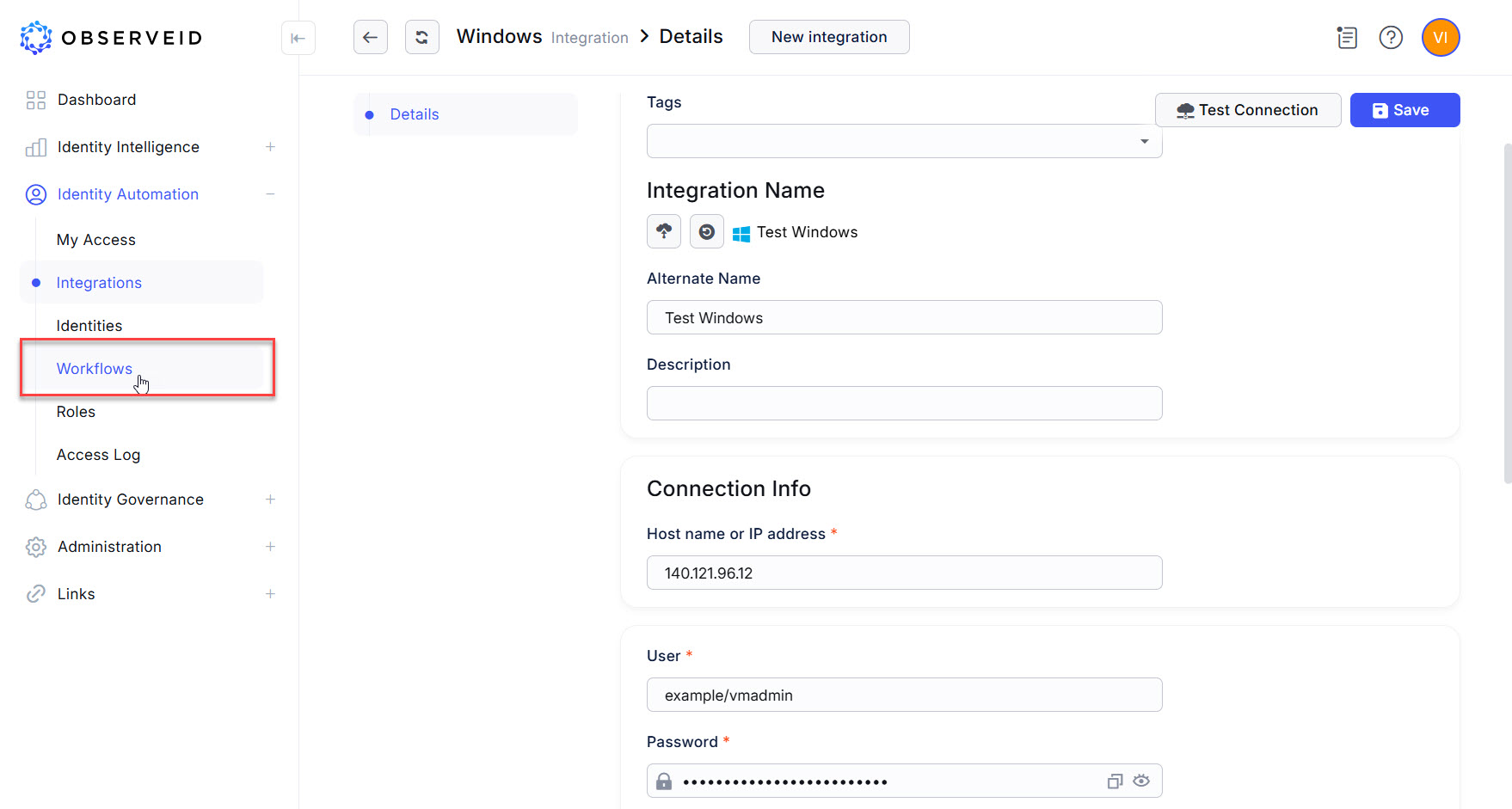This screenshot has height=809, width=1512.
Task: Click the Windows logo icon beside integration name
Action: (741, 231)
